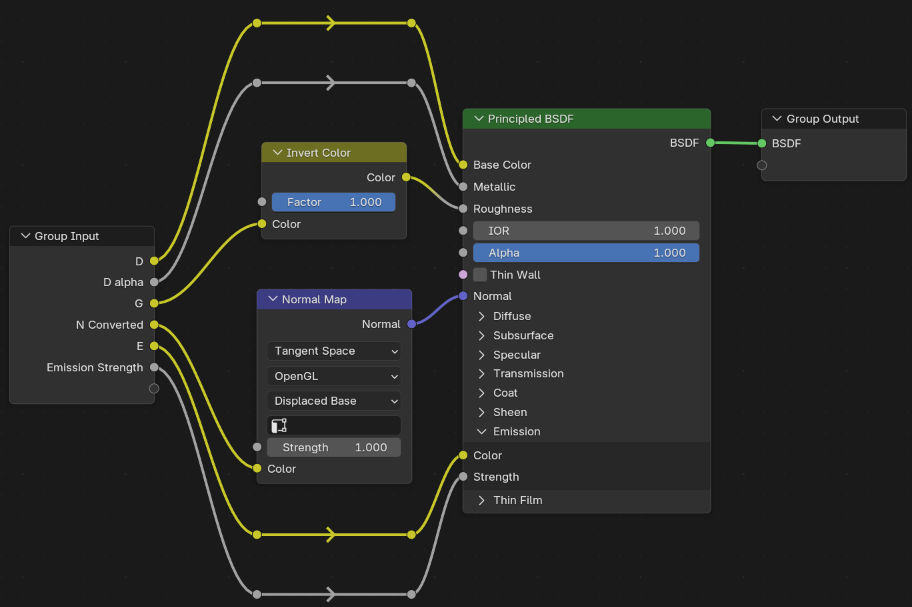This screenshot has height=607, width=912.
Task: Click Principled BSDF's BSDF output socket
Action: point(711,142)
